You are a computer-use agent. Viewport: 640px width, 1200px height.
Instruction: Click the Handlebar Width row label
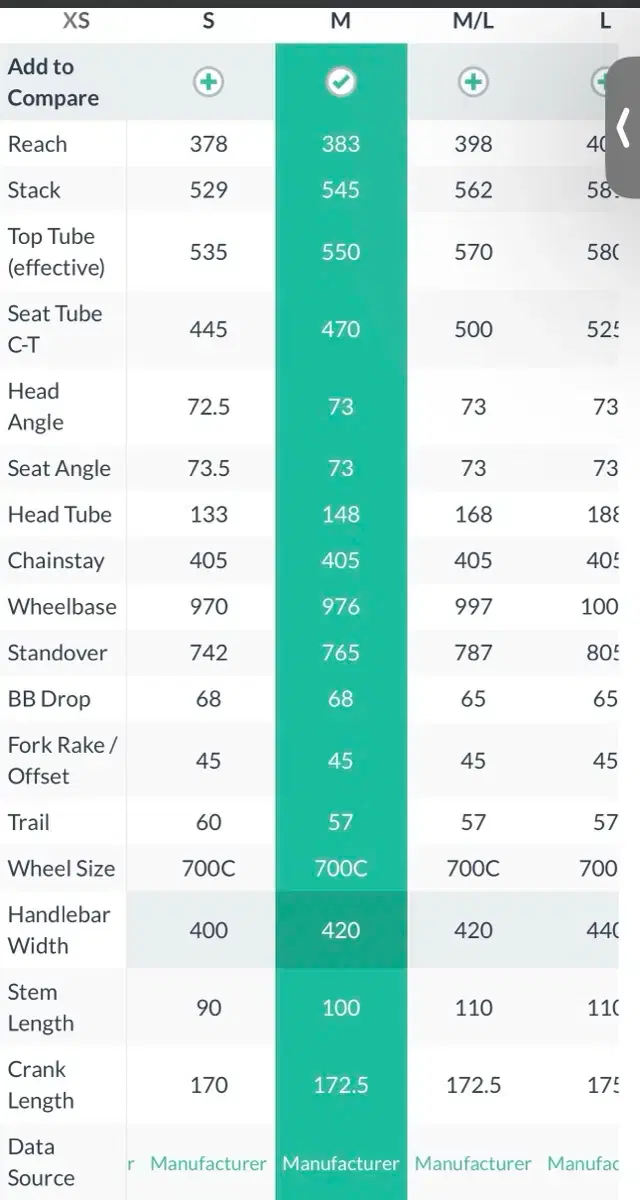click(x=59, y=930)
